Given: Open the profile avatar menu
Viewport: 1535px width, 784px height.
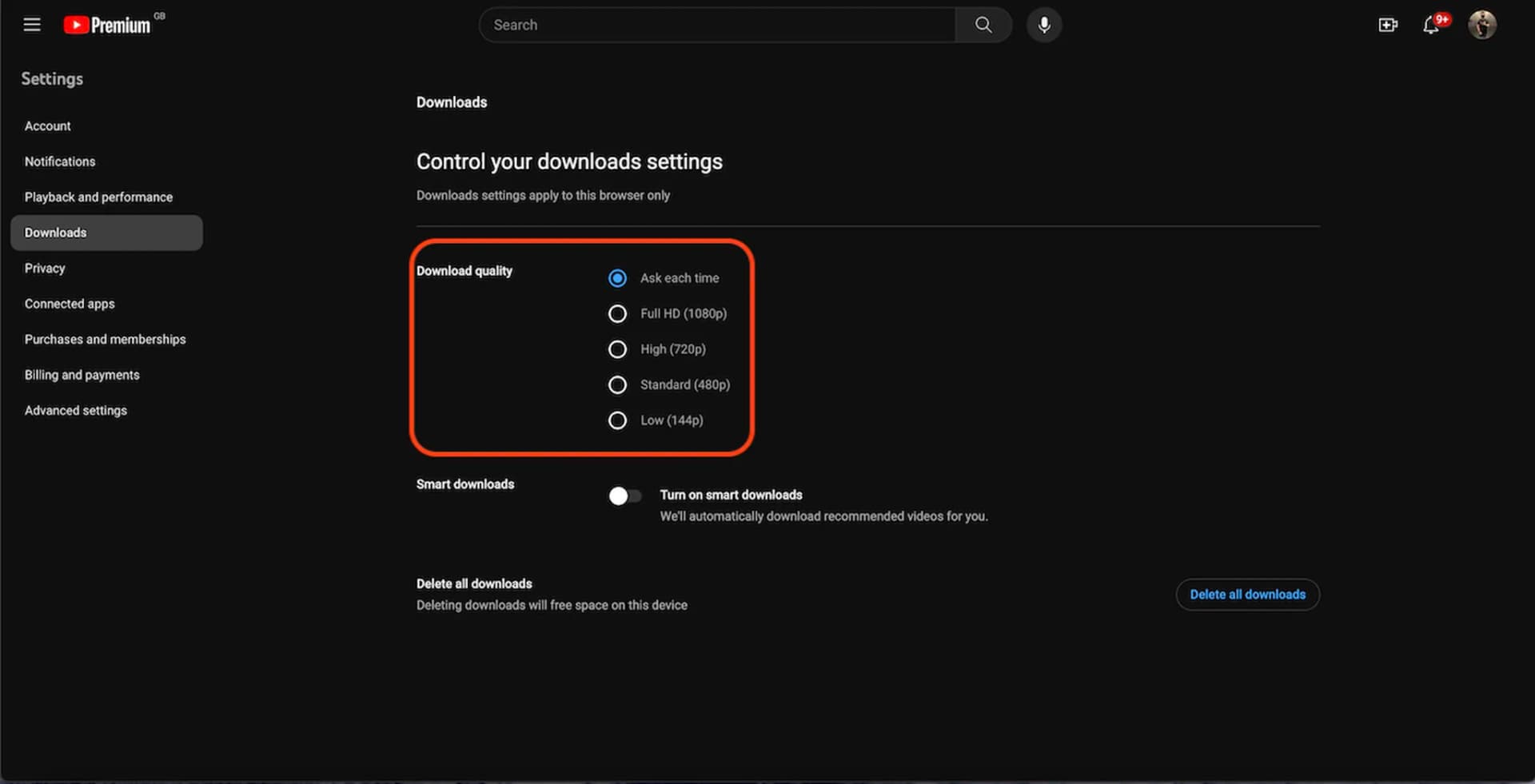Looking at the screenshot, I should pos(1481,26).
